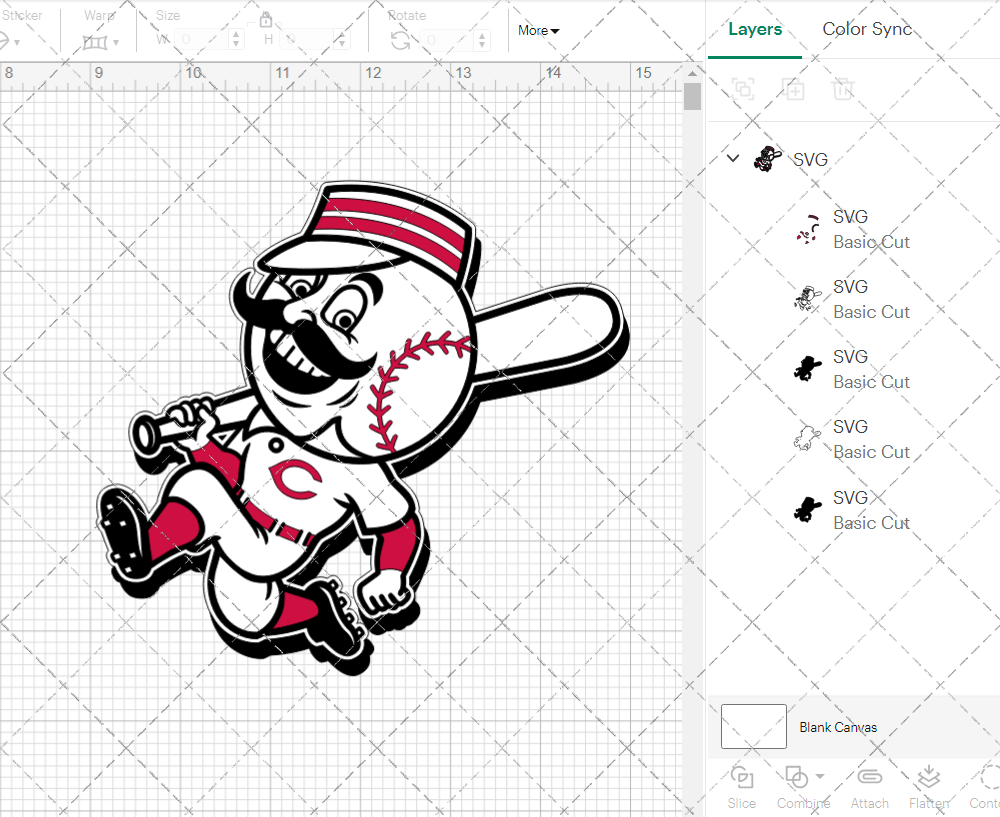Click the Slice tool icon

(x=742, y=777)
